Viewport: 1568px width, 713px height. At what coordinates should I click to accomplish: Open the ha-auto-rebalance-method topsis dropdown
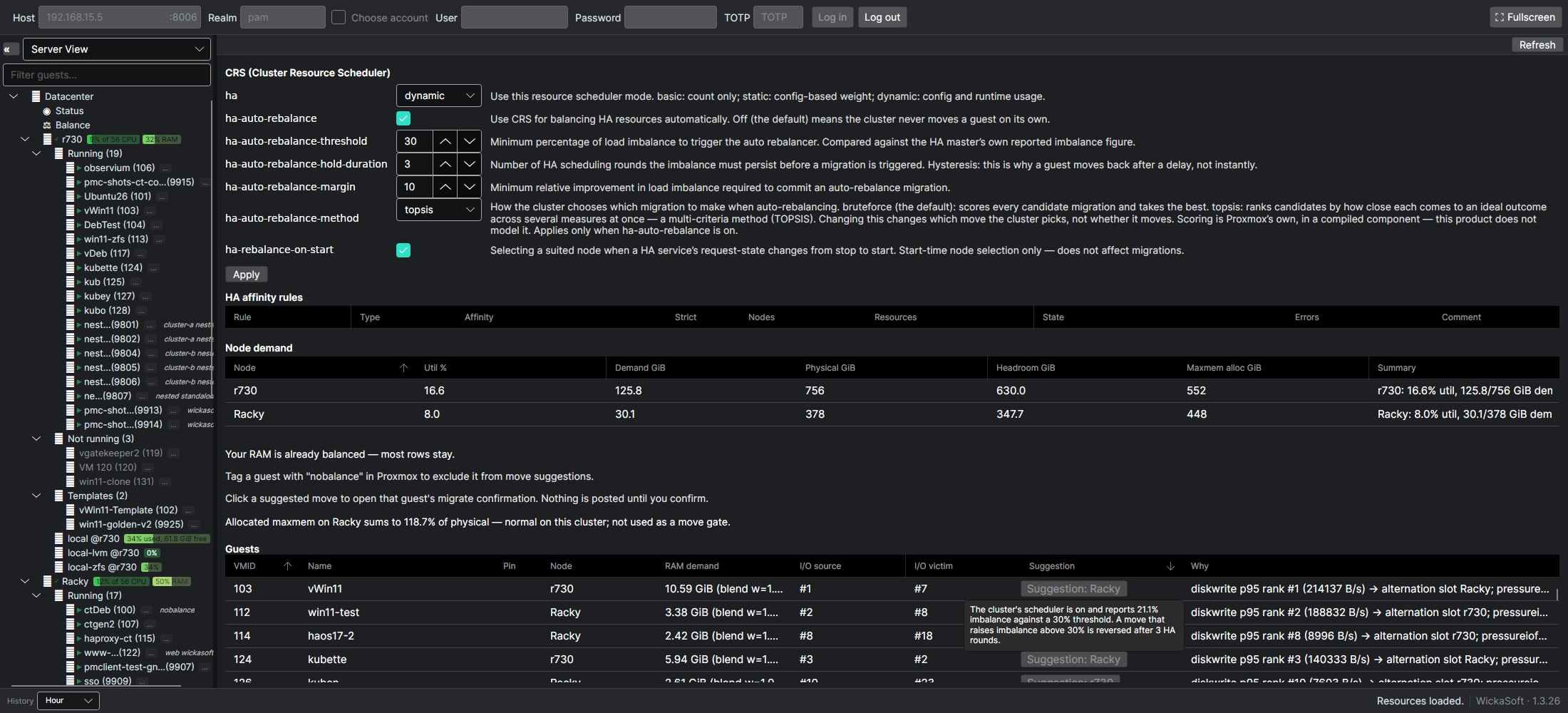point(438,210)
